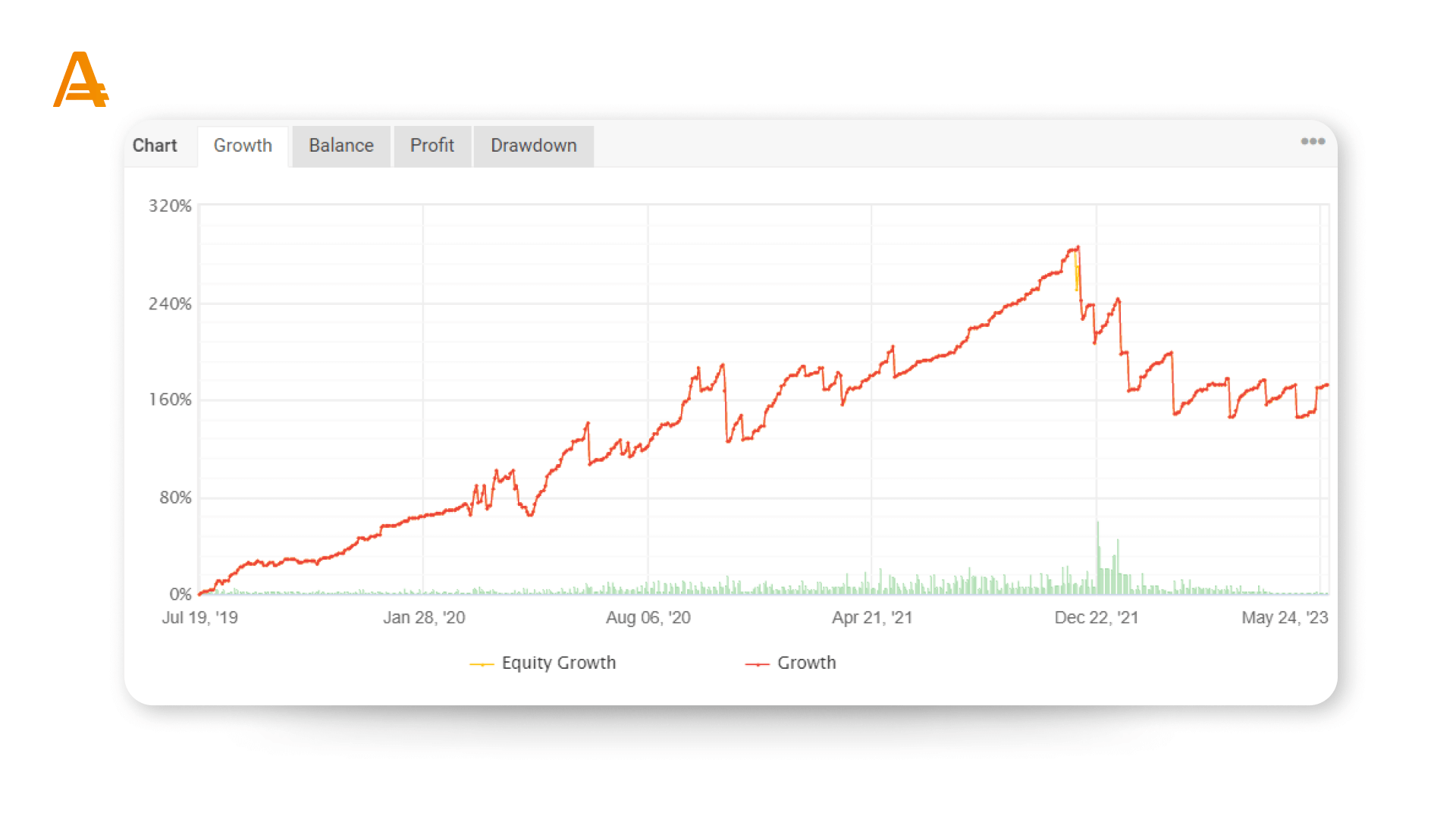Click the yellow equity segment near the peak
The width and height of the screenshot is (1456, 819).
click(x=1076, y=277)
